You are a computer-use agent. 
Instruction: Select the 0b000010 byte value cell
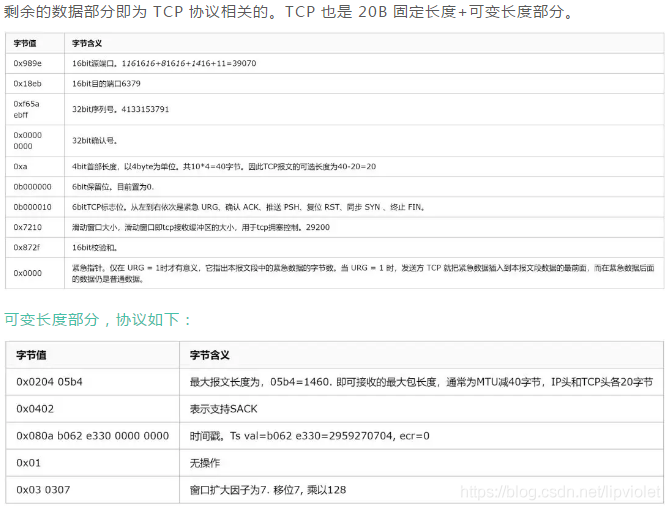pos(35,207)
